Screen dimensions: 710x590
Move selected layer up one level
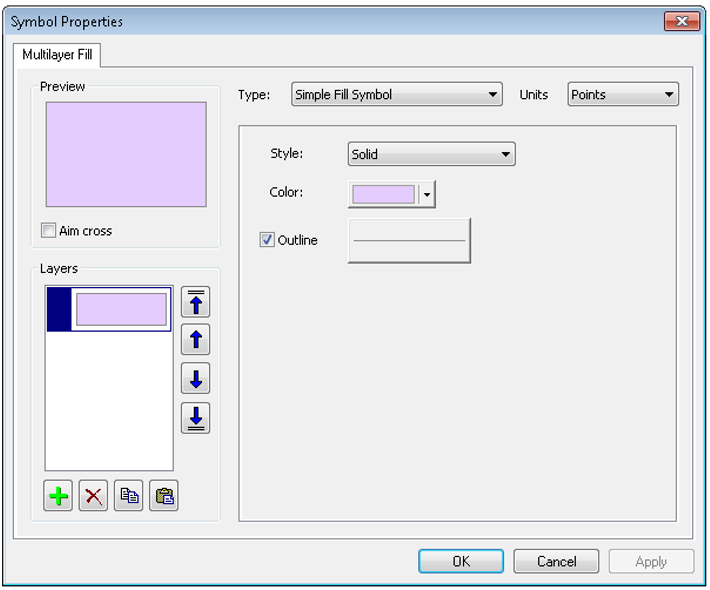coord(195,340)
